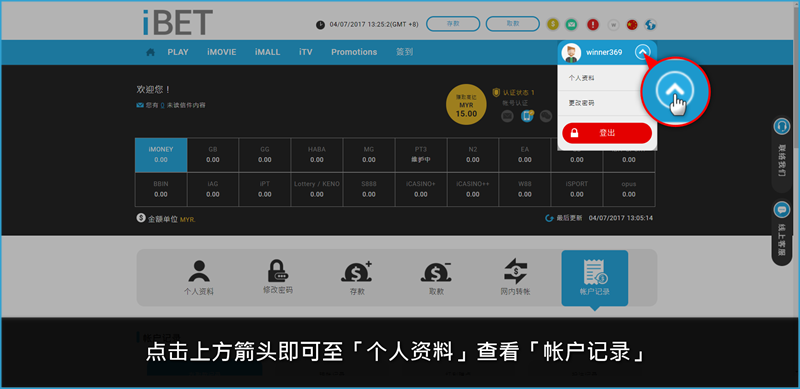
Task: Click the iBET logo
Action: (x=178, y=22)
